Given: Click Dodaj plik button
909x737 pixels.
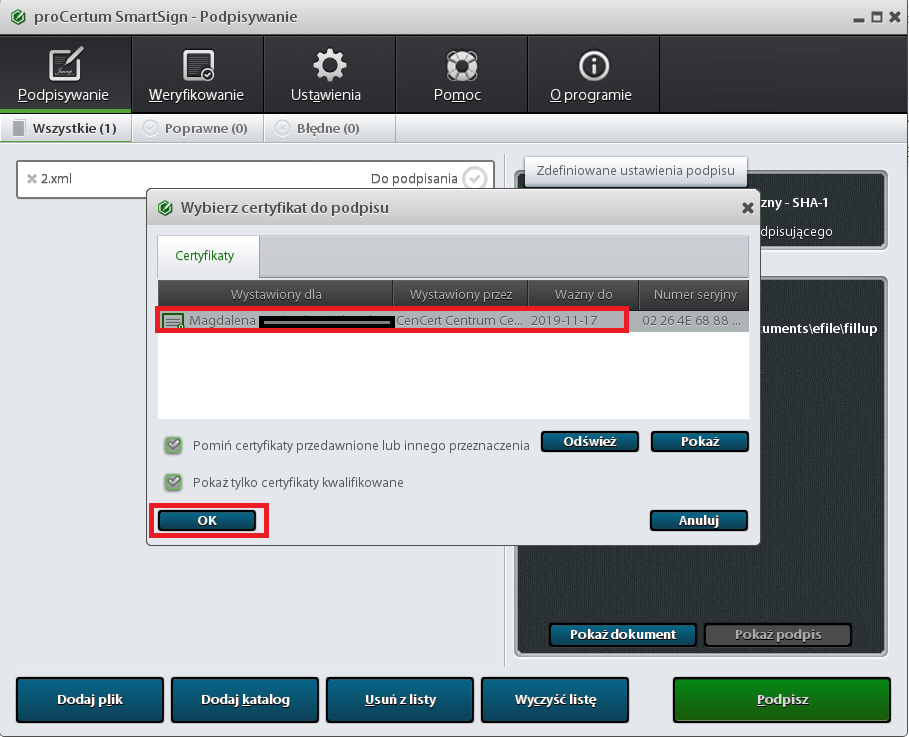Looking at the screenshot, I should pos(90,700).
